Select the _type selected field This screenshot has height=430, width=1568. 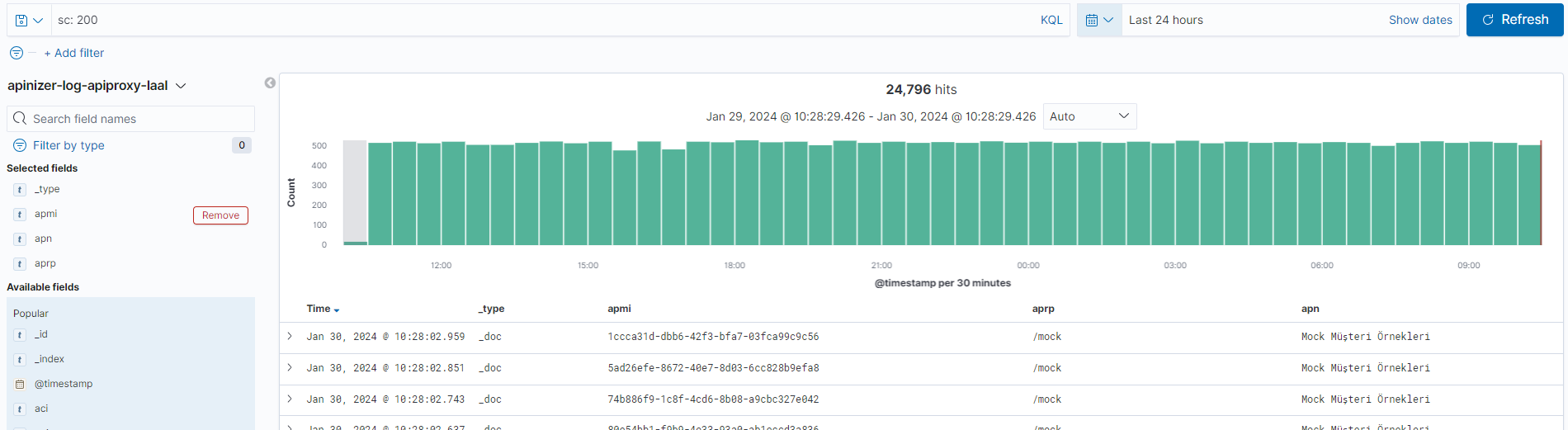coord(47,189)
